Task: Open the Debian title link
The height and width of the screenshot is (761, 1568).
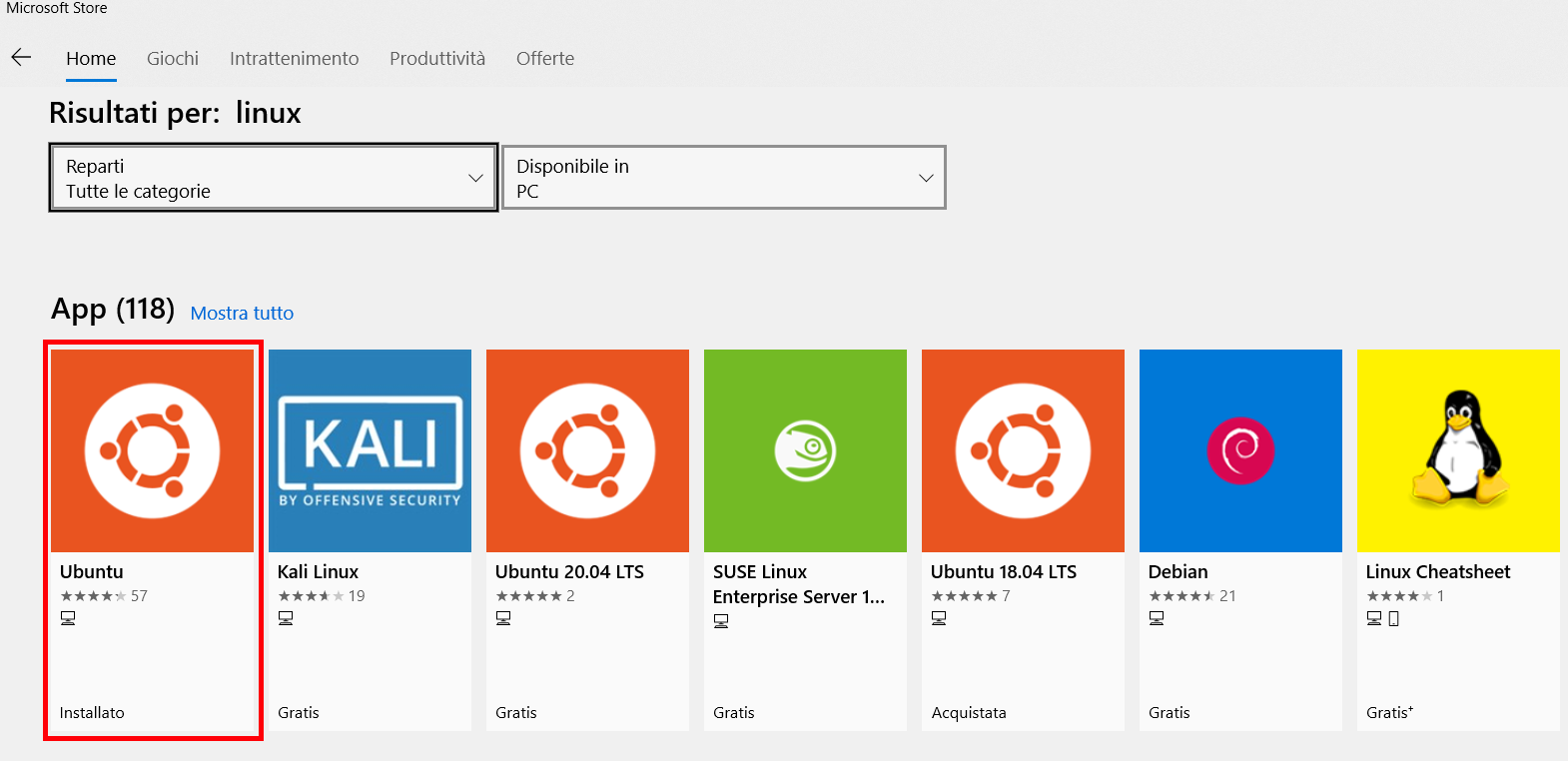Action: (1178, 572)
